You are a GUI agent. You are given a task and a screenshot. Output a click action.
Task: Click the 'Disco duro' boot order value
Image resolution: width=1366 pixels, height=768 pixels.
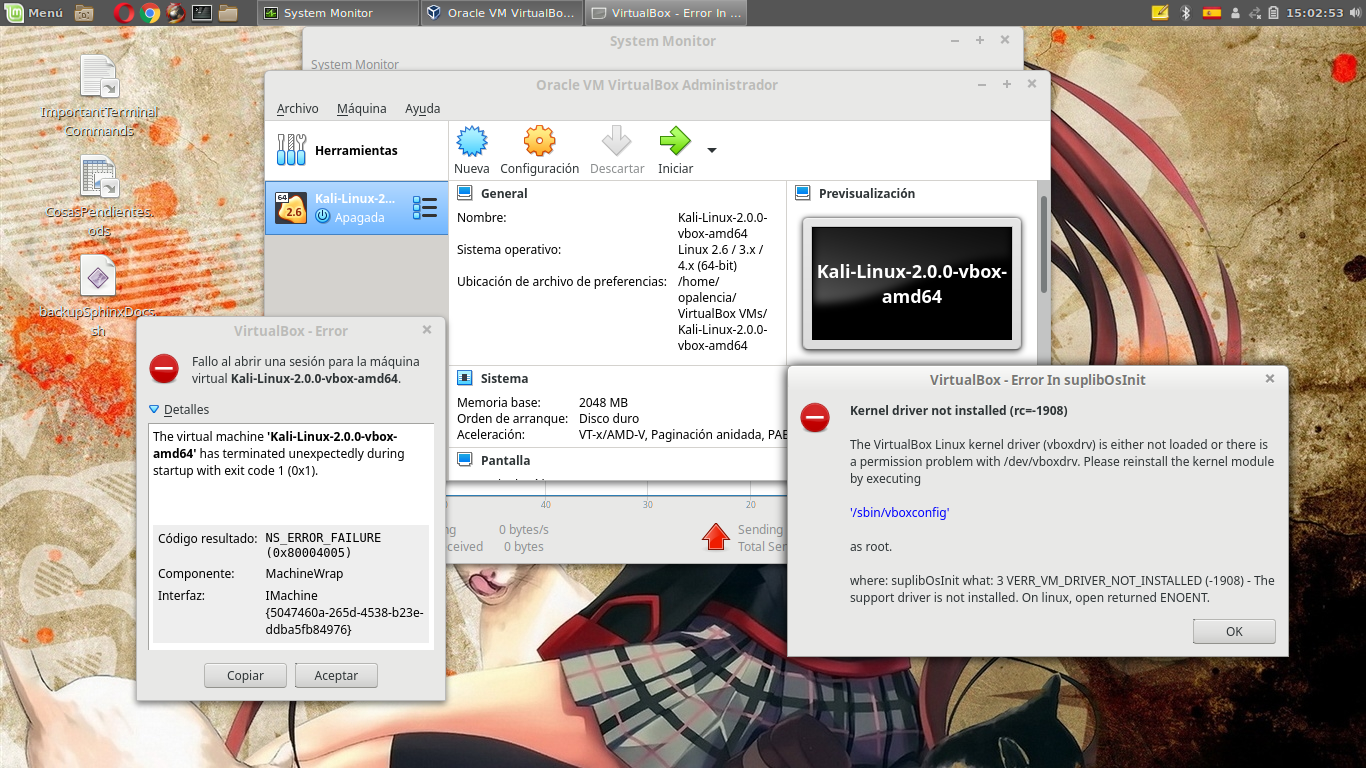[609, 418]
